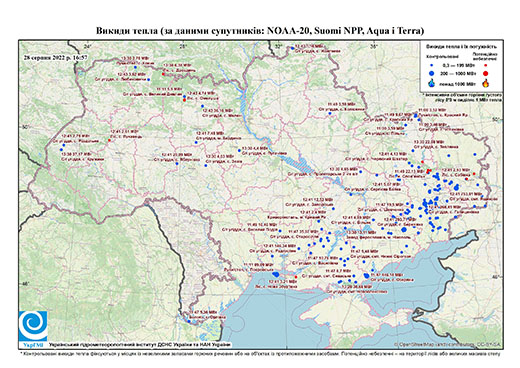The height and width of the screenshot is (368, 520).
Task: Click the medium red circle in legend
Action: (x=485, y=73)
